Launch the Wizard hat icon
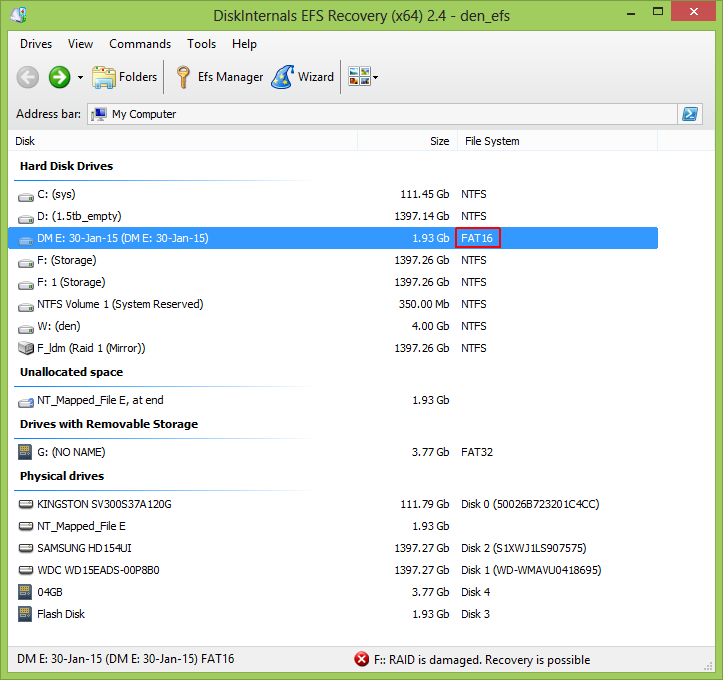The width and height of the screenshot is (723, 680). pyautogui.click(x=283, y=77)
